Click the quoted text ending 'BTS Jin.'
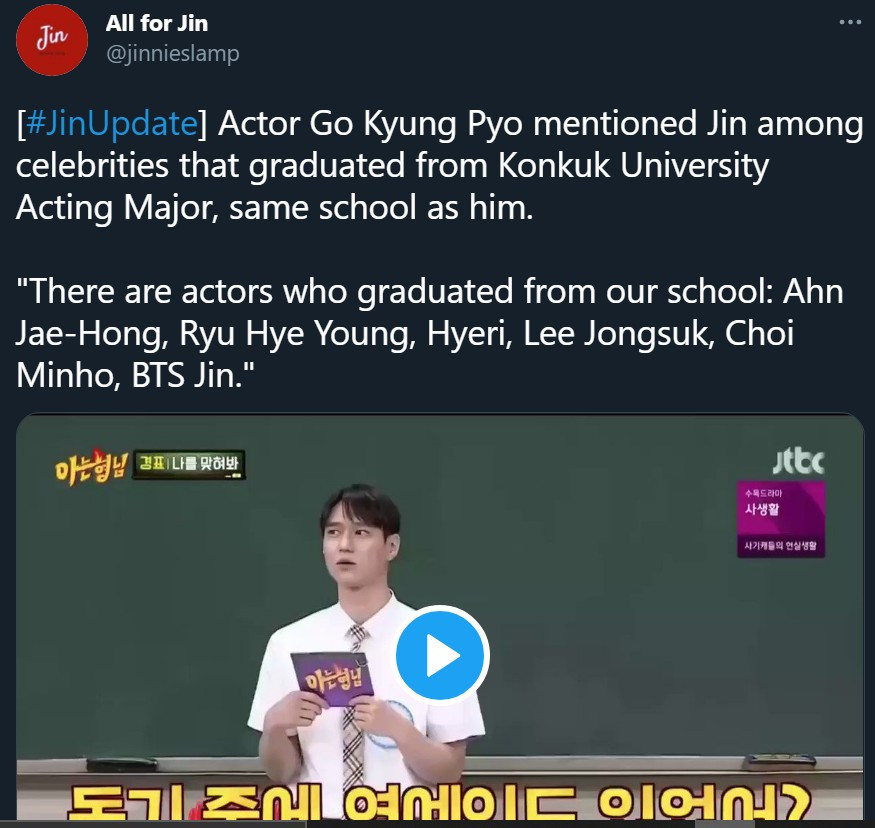Viewport: 875px width, 828px height. 430,333
